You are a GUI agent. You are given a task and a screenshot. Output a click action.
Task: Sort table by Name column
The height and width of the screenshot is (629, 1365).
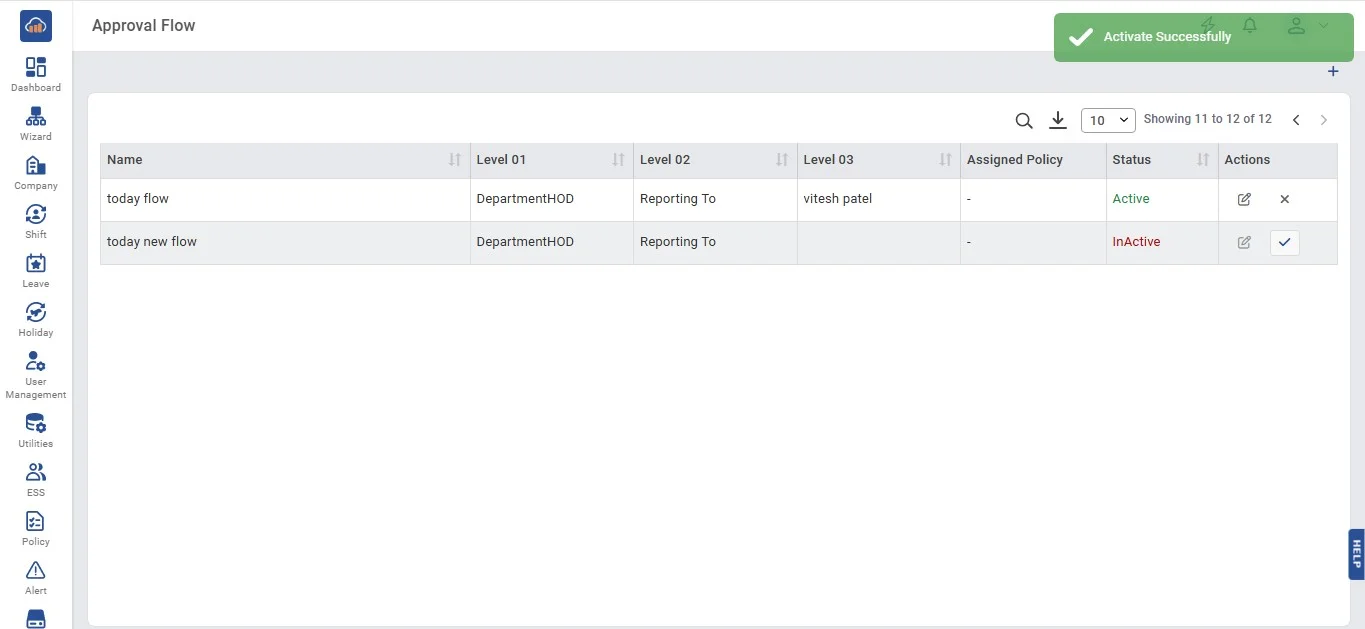click(x=455, y=160)
